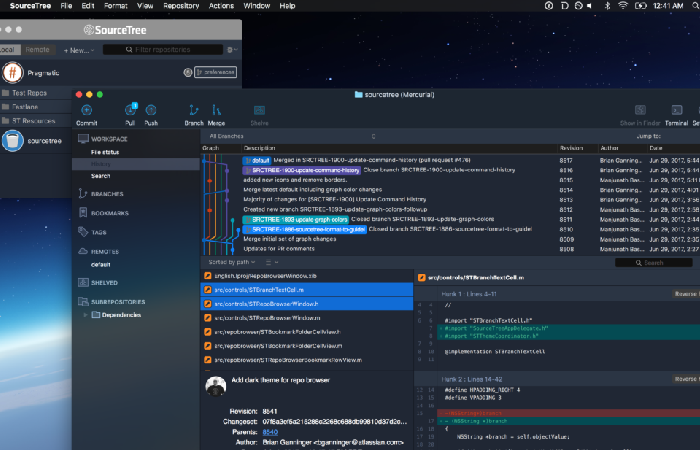Viewport: 700px width, 450px height.
Task: Open the Window menu
Action: tap(257, 6)
